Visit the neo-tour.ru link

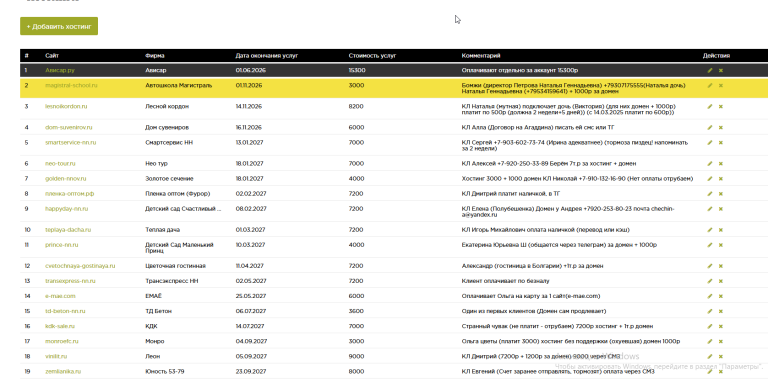tap(60, 164)
